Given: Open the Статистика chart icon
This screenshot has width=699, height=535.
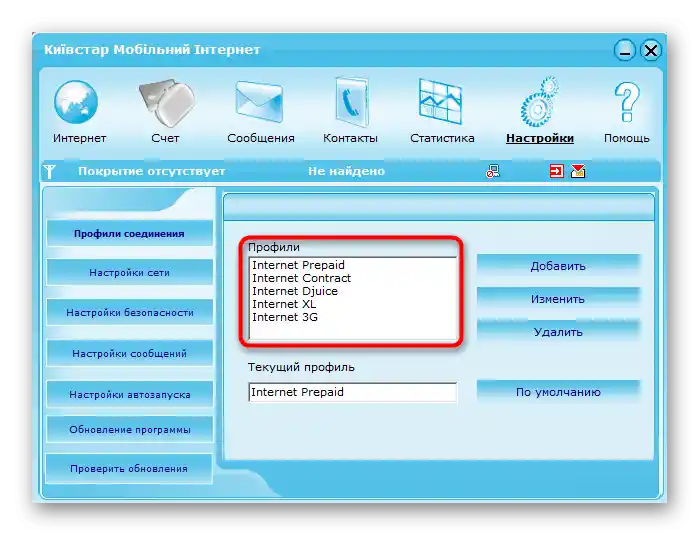Looking at the screenshot, I should [440, 102].
